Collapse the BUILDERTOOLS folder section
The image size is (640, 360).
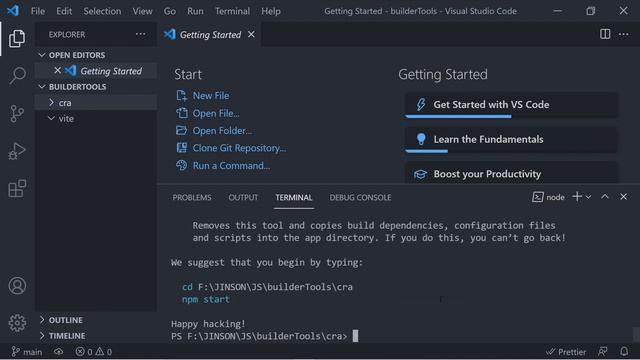[x=42, y=87]
